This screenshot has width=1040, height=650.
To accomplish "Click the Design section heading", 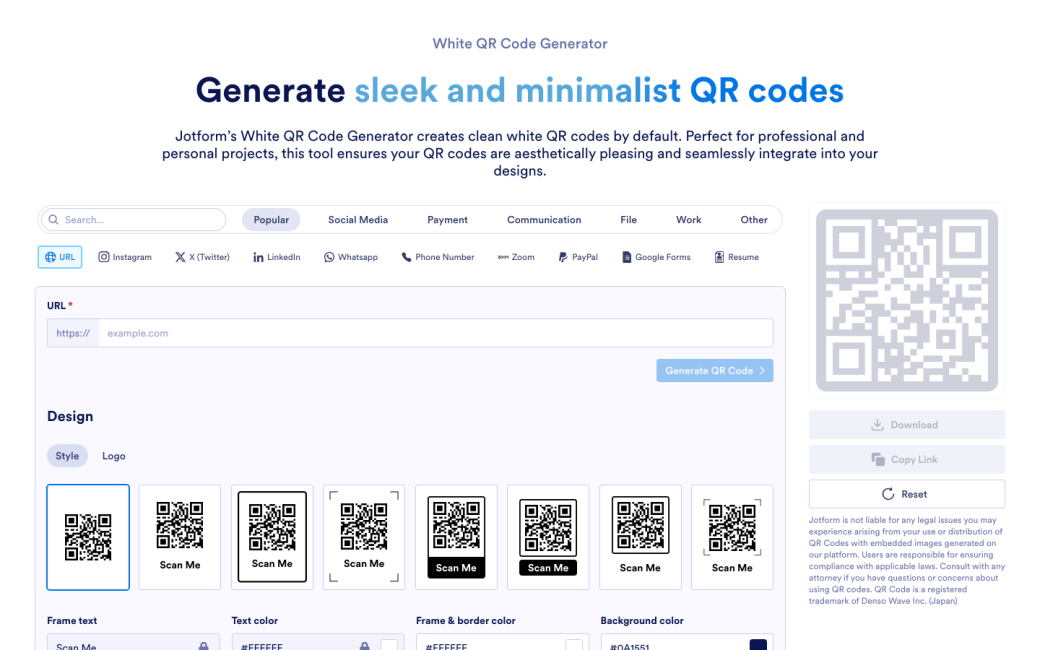I will click(70, 417).
